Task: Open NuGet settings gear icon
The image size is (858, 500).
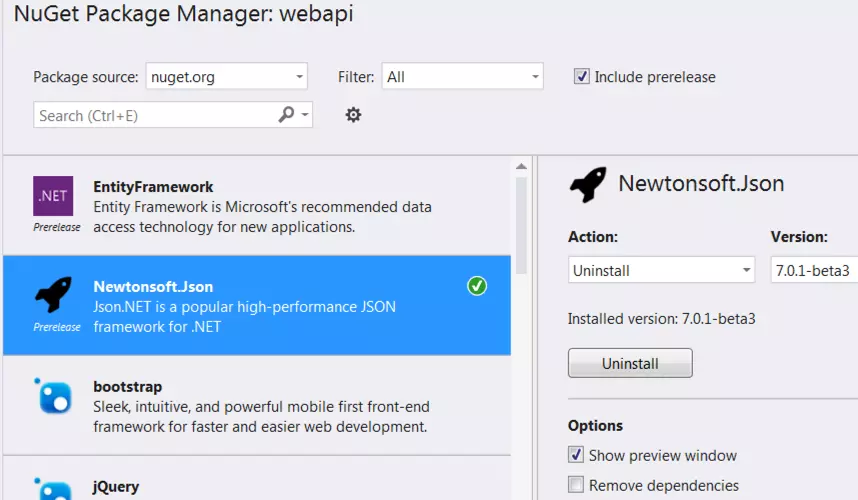Action: point(353,115)
